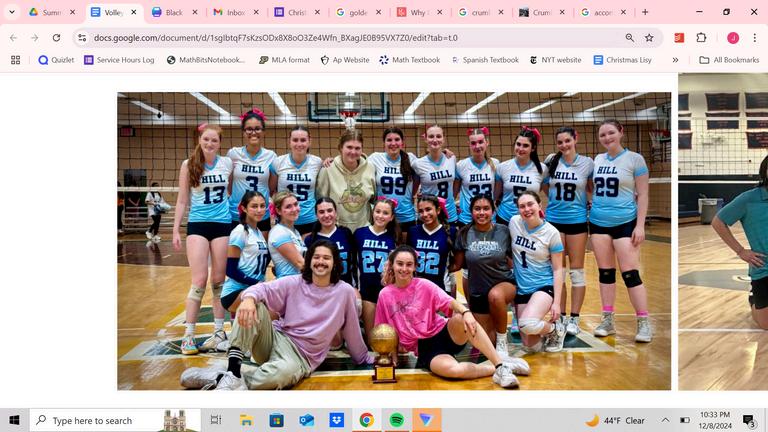
Task: Close the Volley document tab
Action: coord(134,12)
